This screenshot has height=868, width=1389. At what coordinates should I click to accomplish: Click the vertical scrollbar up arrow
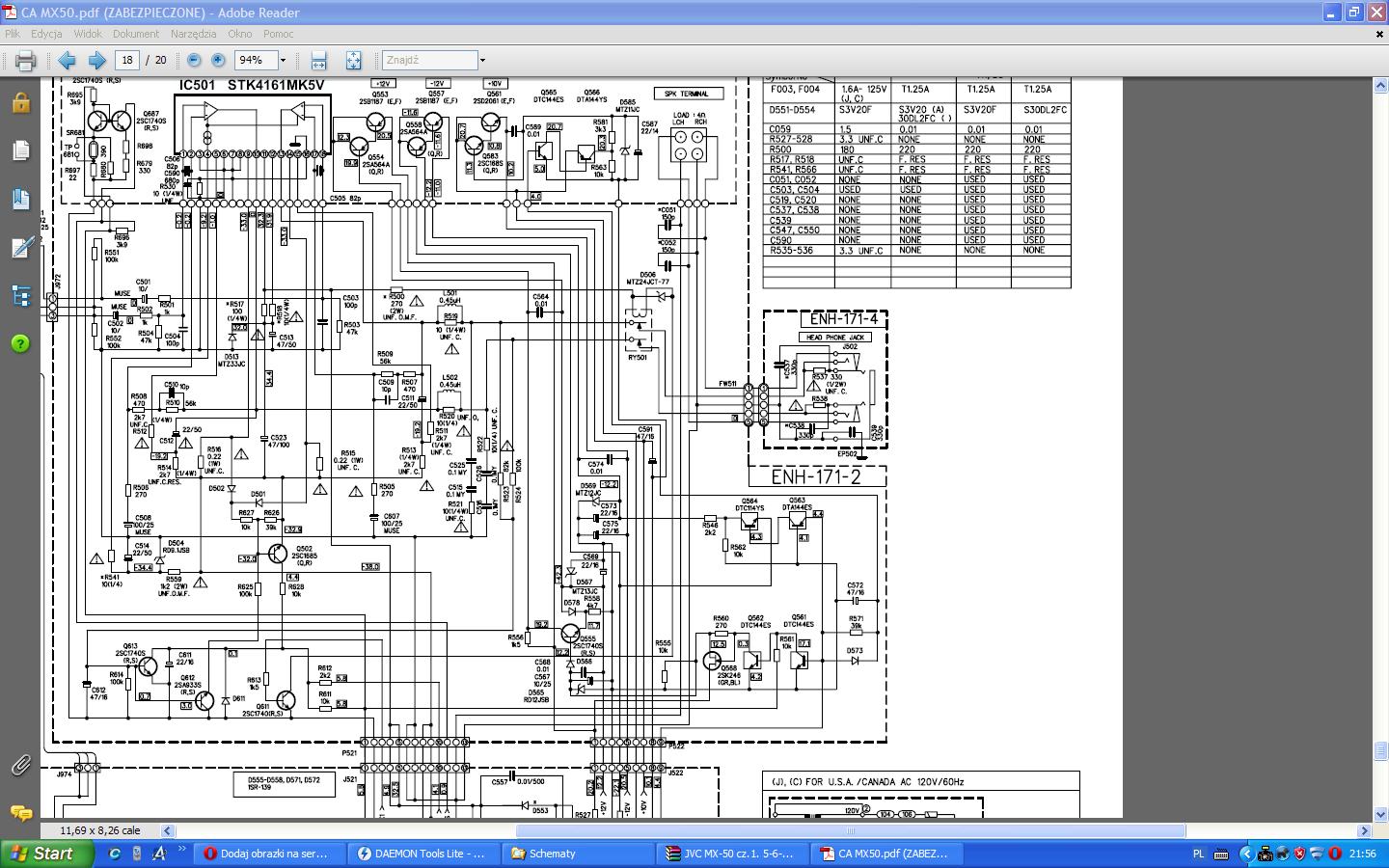tap(1381, 86)
